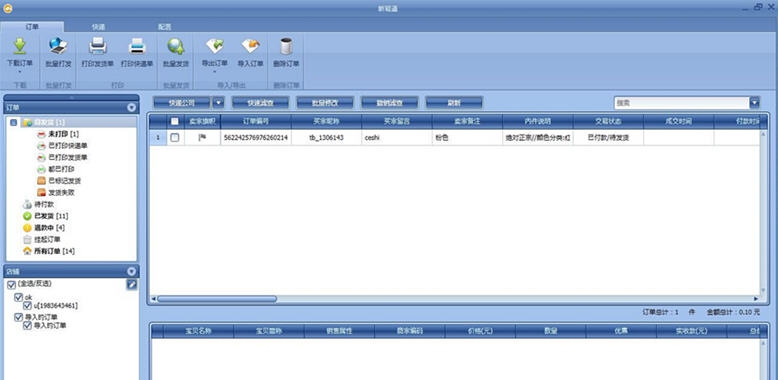Uncheck the 'ok' shop group checkbox

pos(18,297)
